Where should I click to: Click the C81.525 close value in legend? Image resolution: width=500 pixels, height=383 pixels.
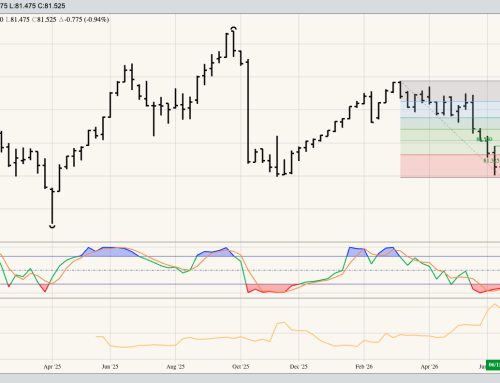coord(44,20)
